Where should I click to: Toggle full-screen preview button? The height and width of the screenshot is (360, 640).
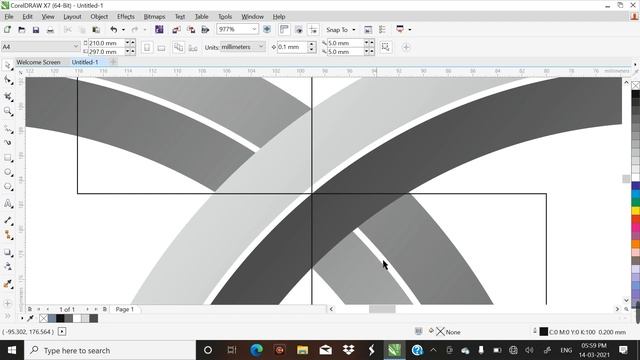pyautogui.click(x=267, y=29)
